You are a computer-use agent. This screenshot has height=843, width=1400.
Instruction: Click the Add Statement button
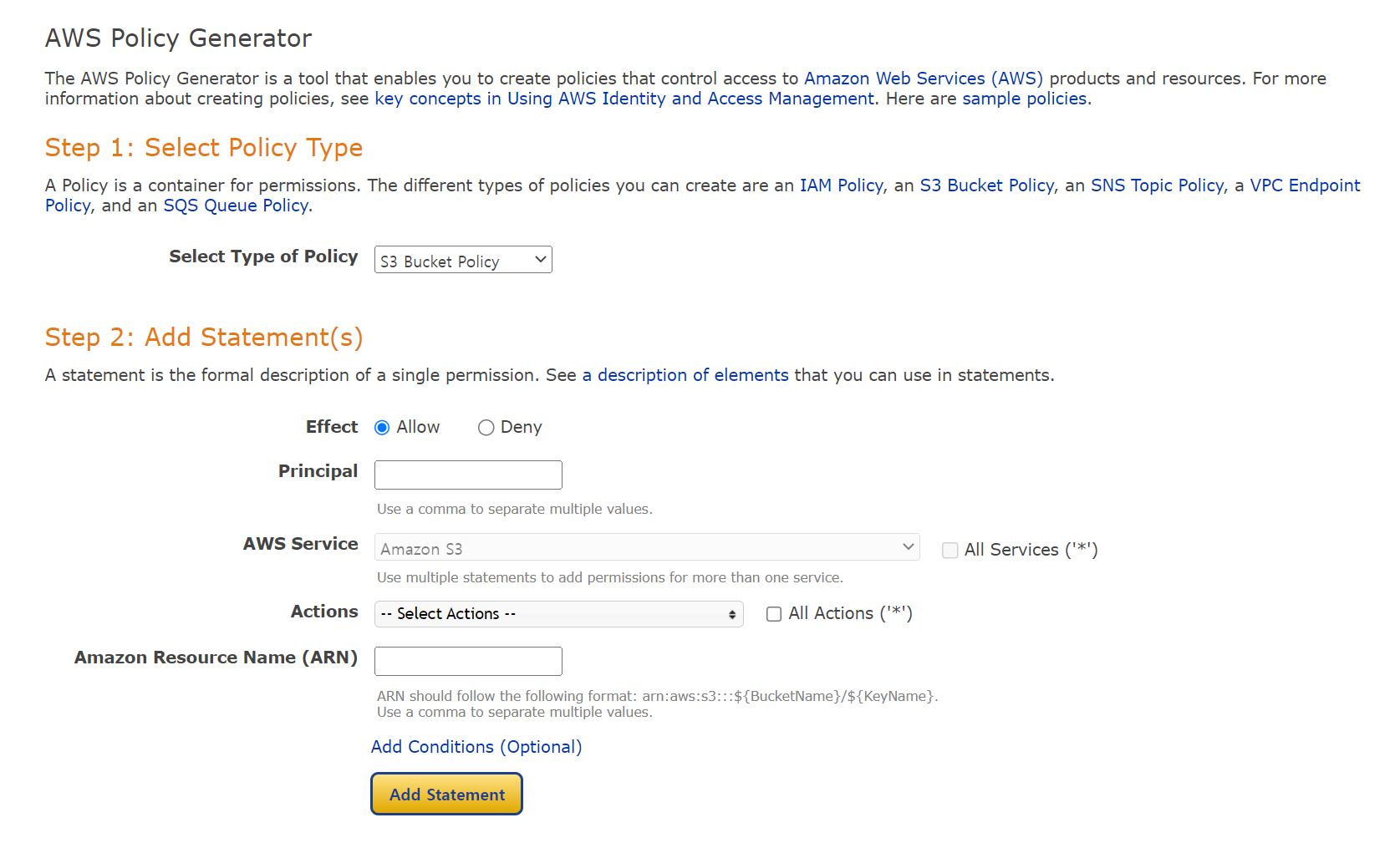tap(446, 794)
